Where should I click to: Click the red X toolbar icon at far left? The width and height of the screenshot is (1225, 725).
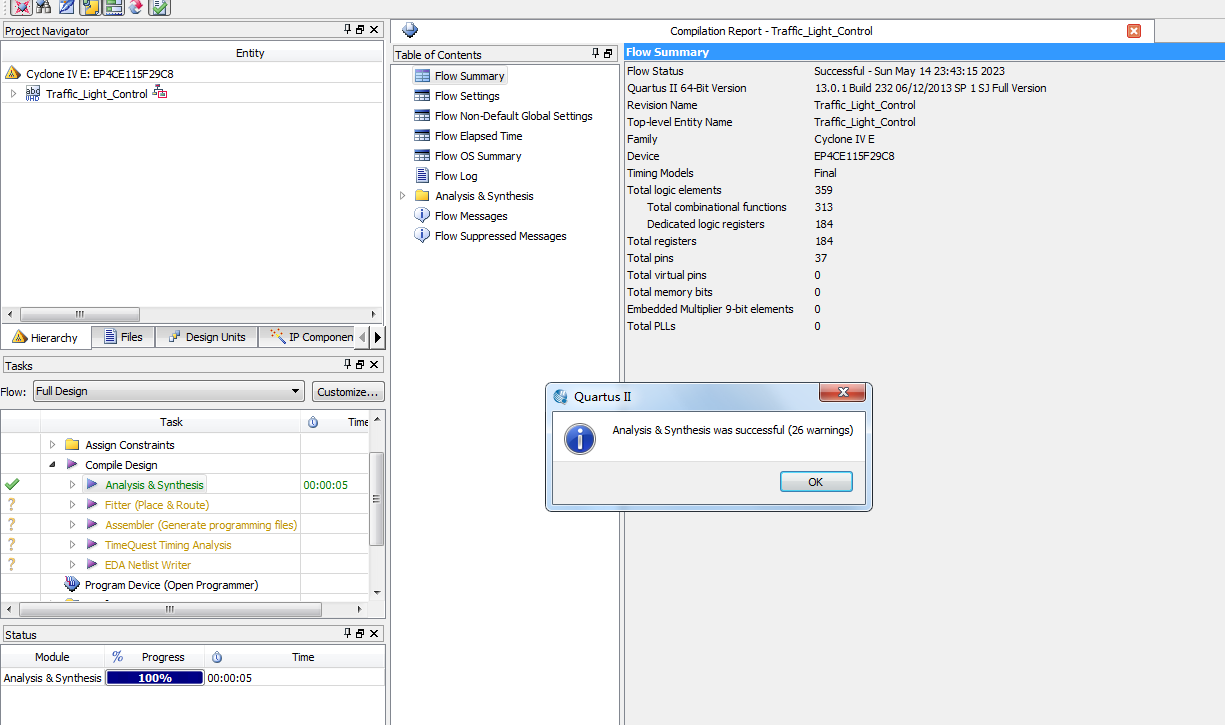21,7
